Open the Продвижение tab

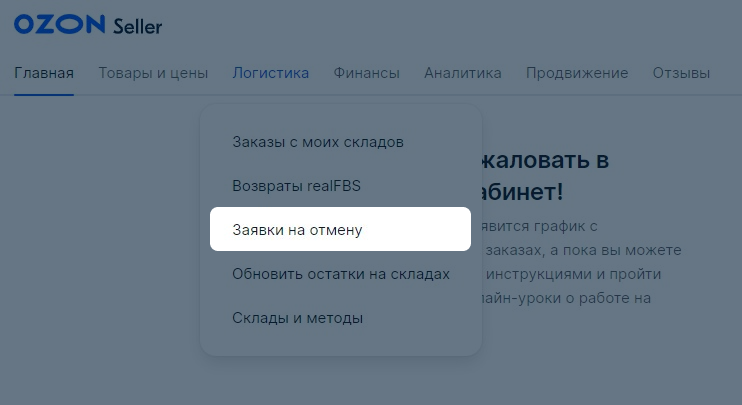577,73
